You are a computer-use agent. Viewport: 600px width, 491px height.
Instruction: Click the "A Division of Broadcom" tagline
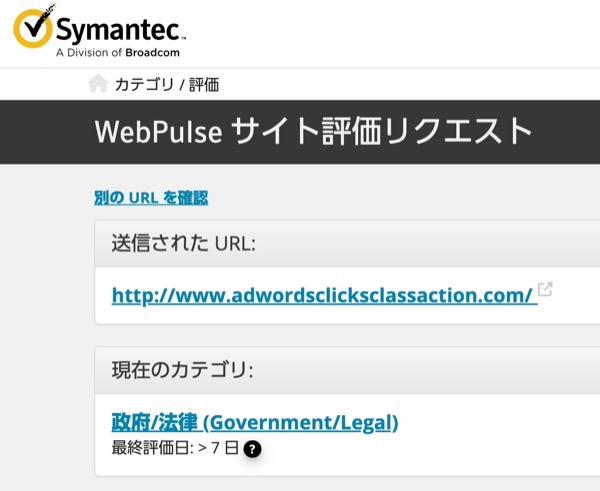pyautogui.click(x=118, y=52)
